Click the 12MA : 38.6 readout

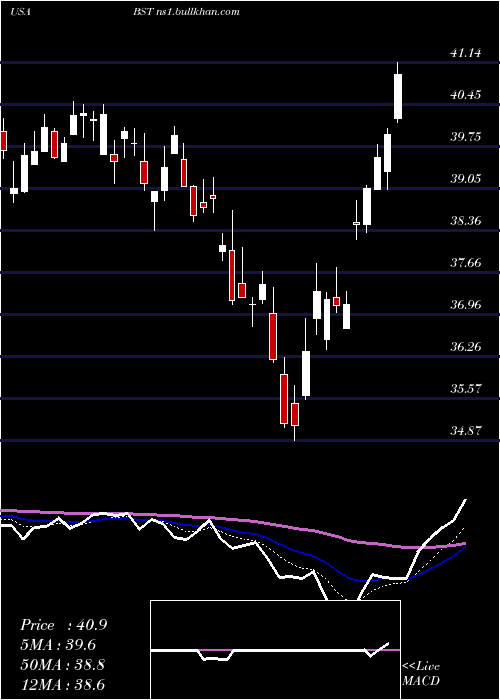pos(62,684)
